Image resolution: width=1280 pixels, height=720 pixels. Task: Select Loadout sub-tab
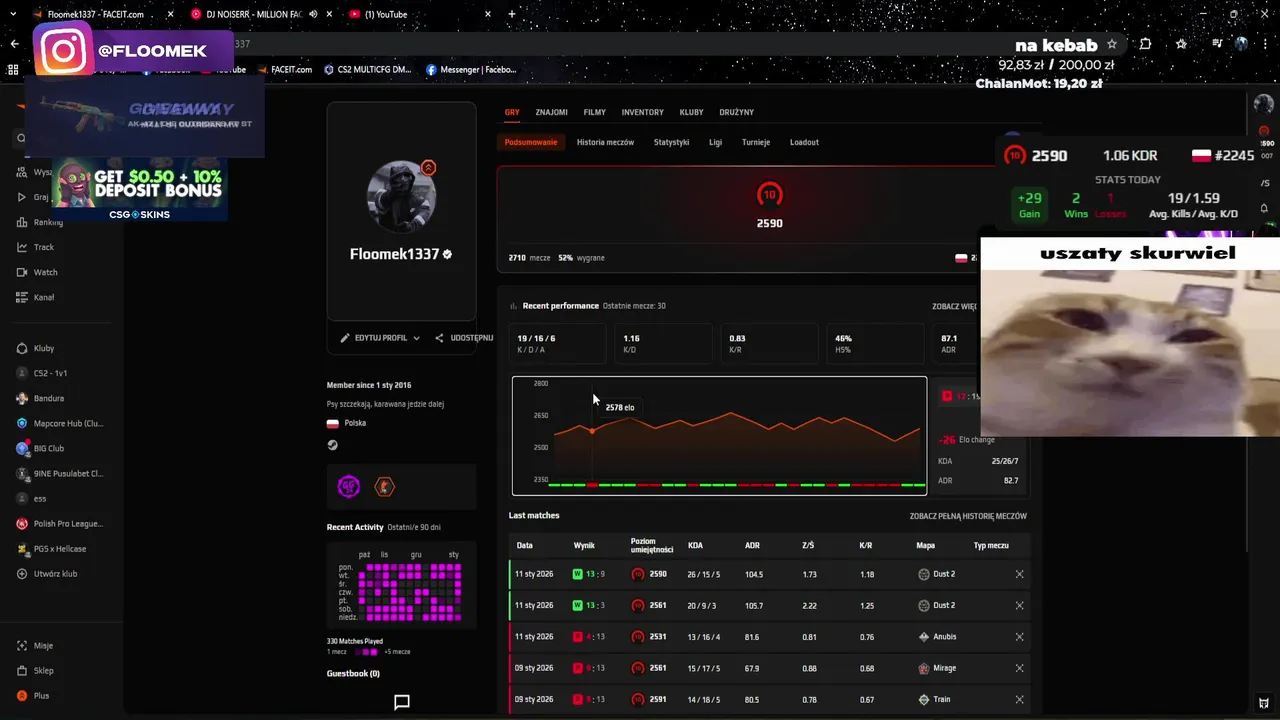pos(804,142)
